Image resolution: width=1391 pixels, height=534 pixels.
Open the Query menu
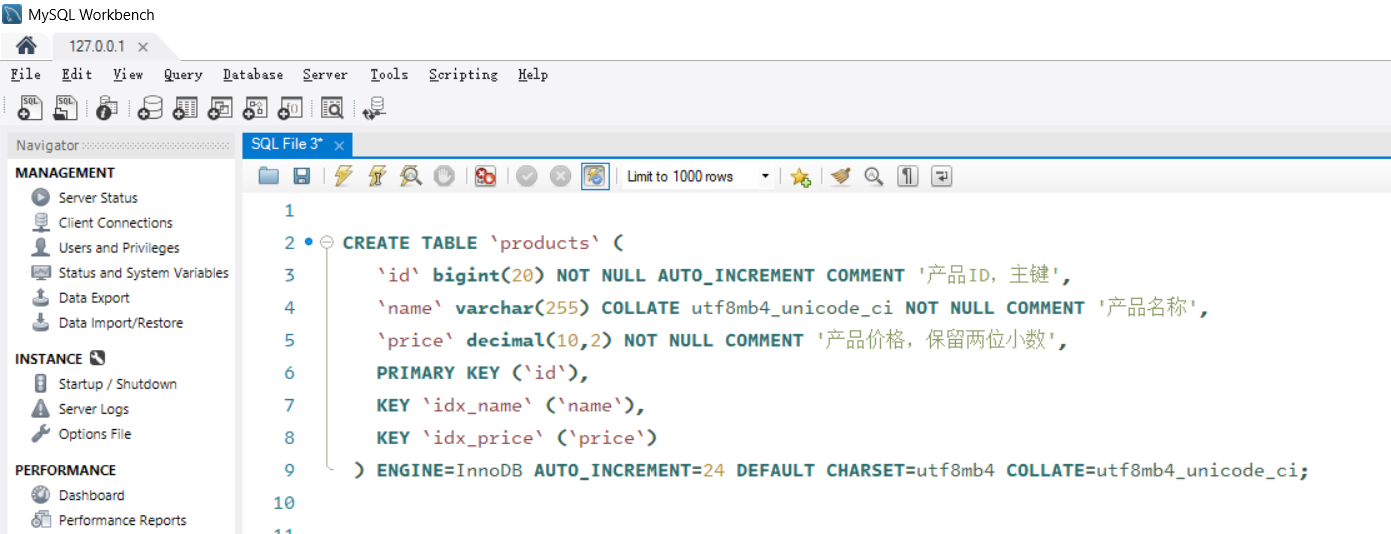click(x=183, y=75)
